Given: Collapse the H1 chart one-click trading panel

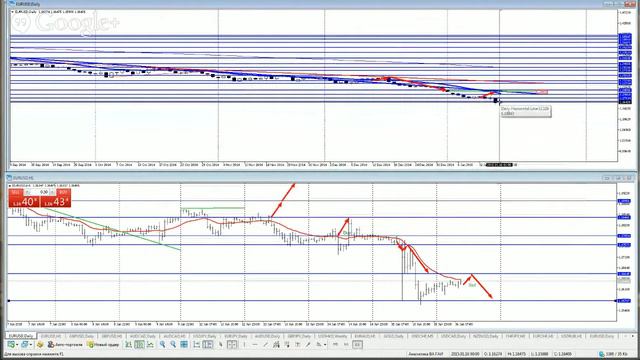Looking at the screenshot, I should click(x=10, y=186).
